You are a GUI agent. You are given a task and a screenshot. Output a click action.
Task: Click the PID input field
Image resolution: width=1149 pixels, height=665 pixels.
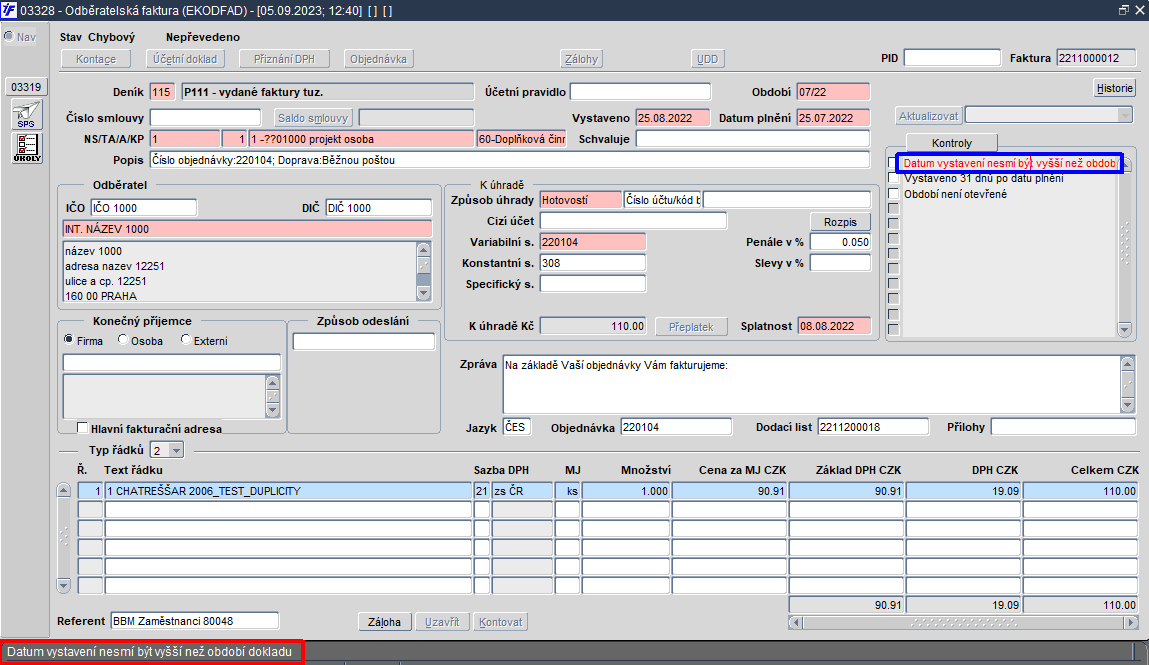coord(952,58)
